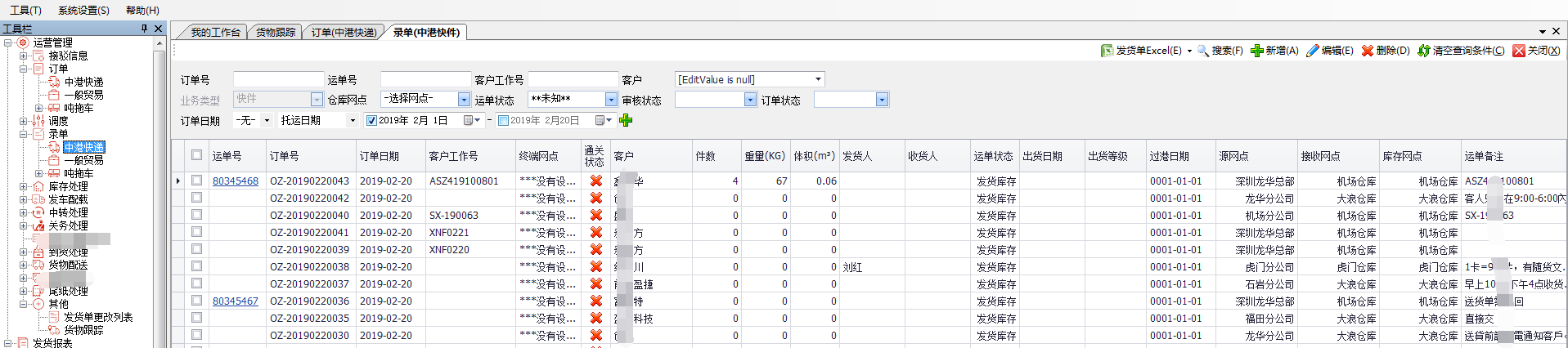Click the 关闭(X) toolbar button
The image size is (1568, 348).
click(x=1536, y=51)
